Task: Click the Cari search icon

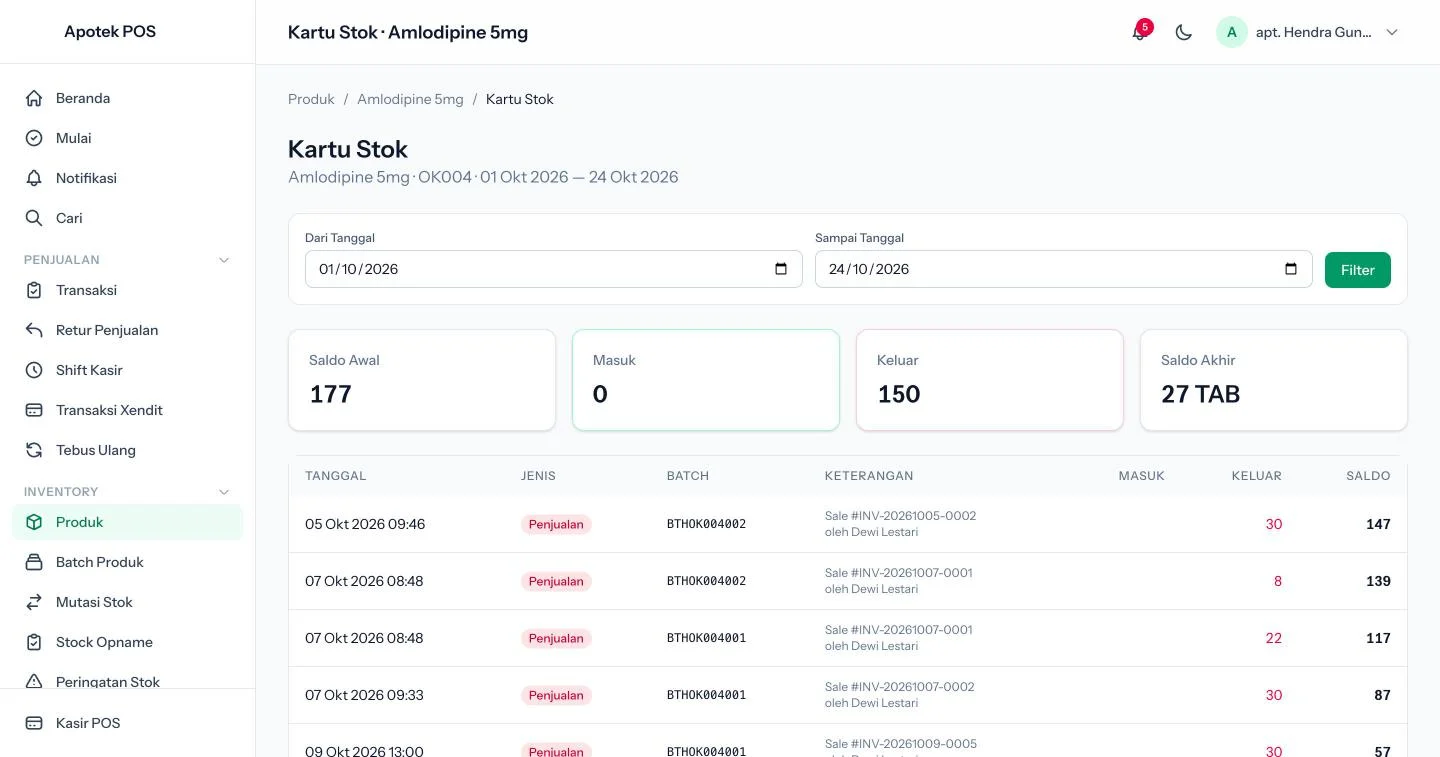Action: point(34,218)
